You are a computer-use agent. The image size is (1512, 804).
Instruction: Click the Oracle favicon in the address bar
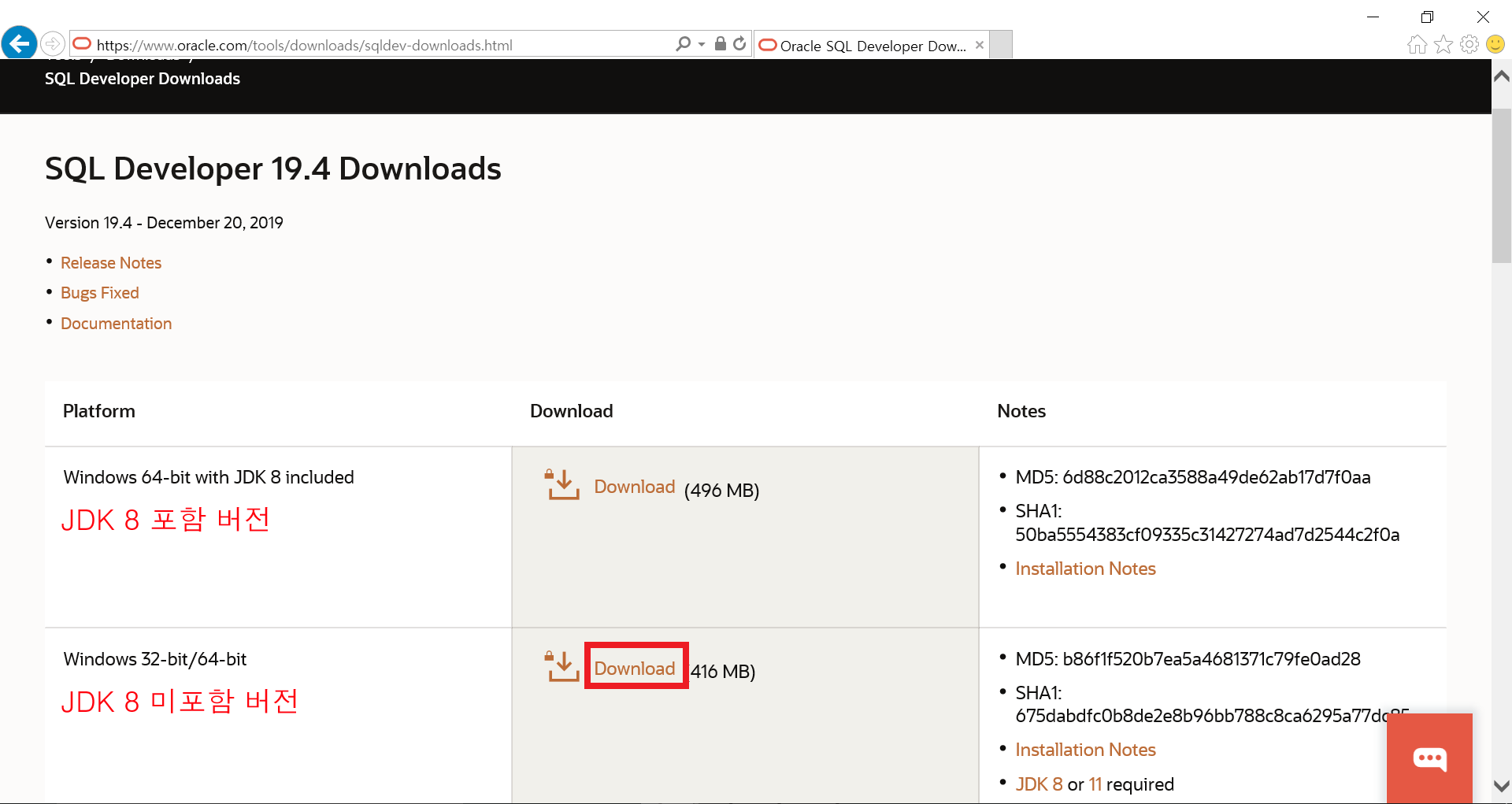[x=83, y=44]
